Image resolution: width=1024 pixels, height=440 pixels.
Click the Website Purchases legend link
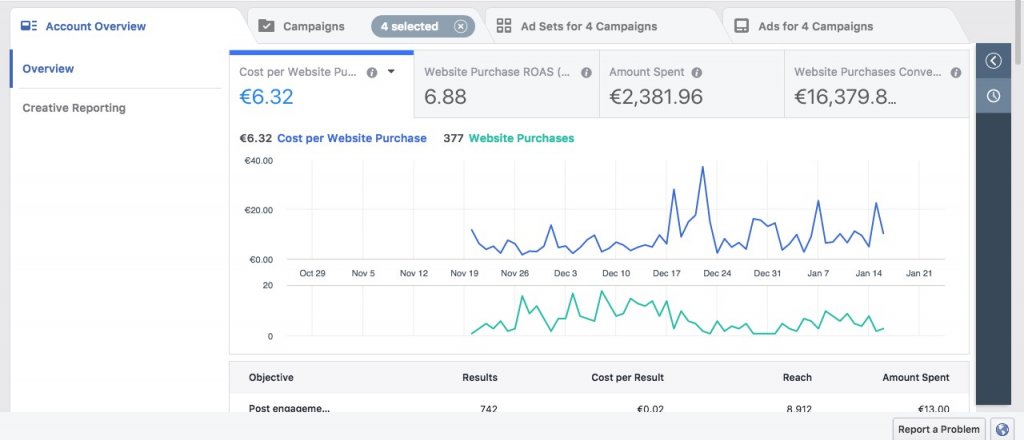click(521, 138)
